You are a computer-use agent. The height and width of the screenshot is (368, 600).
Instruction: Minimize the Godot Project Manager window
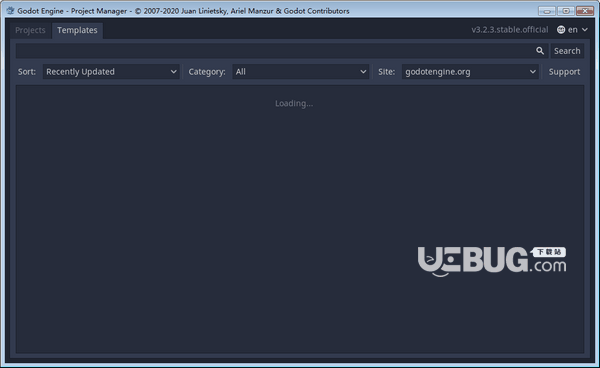547,11
